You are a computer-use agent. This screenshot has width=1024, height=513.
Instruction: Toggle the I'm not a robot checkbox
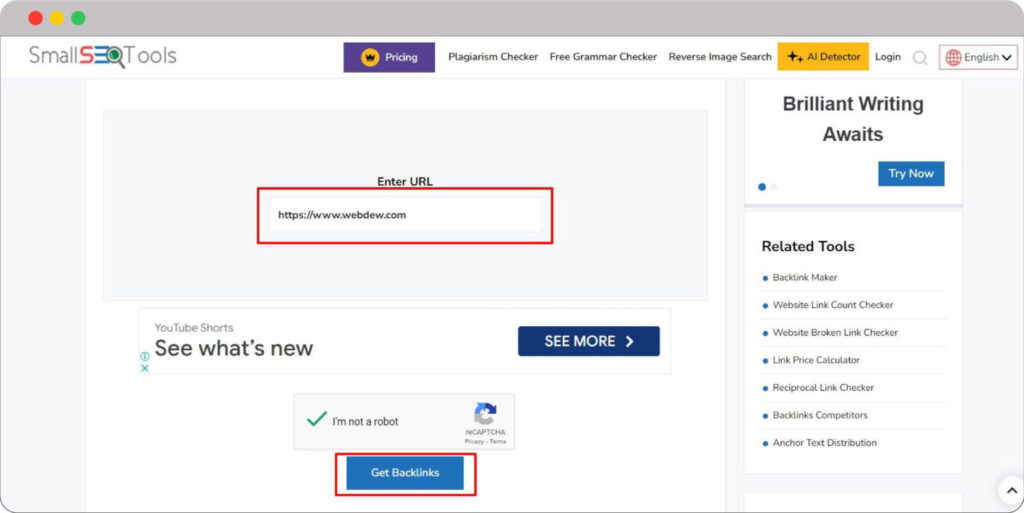click(317, 420)
